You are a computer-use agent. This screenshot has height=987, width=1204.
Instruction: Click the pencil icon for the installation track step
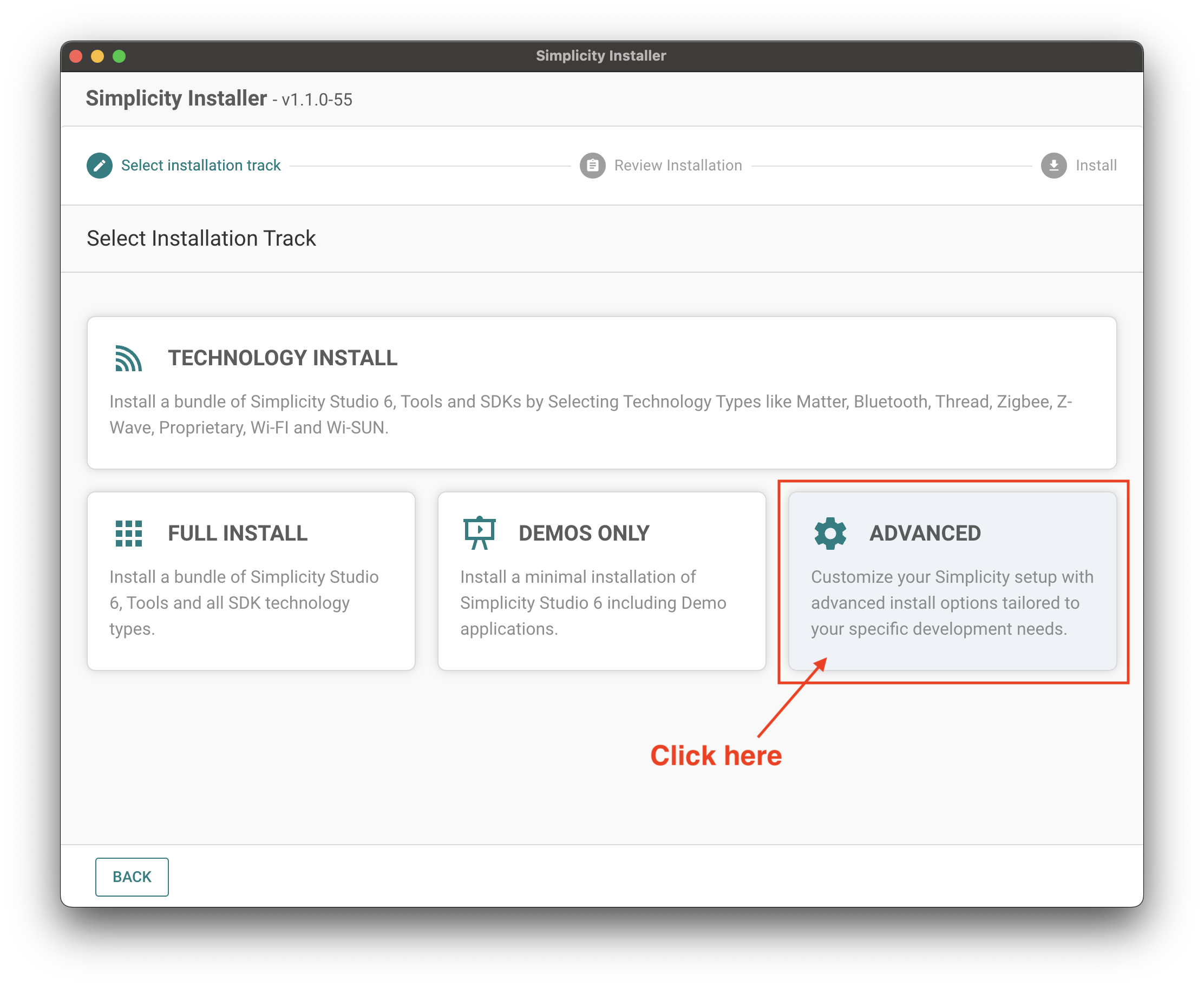tap(100, 166)
